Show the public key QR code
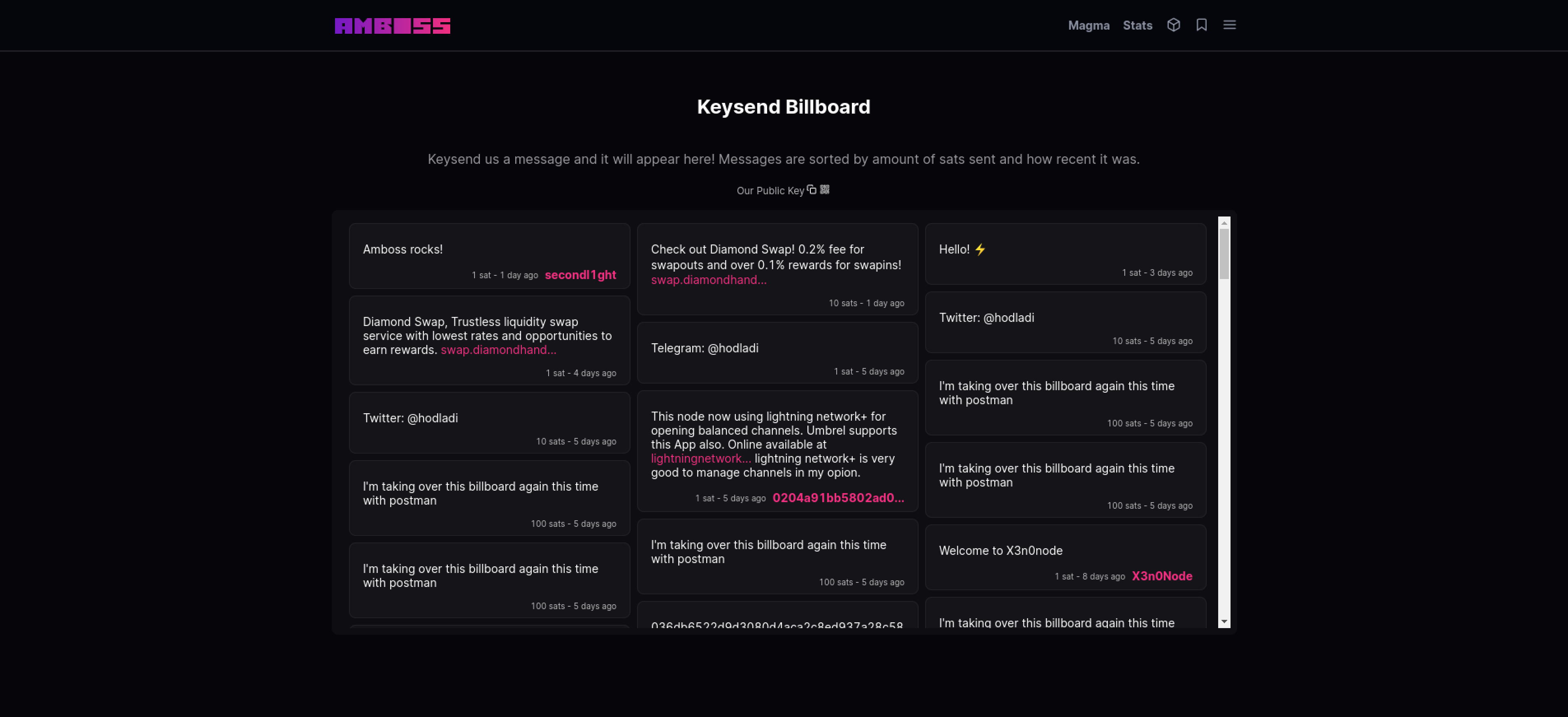The height and width of the screenshot is (717, 1568). pyautogui.click(x=824, y=190)
